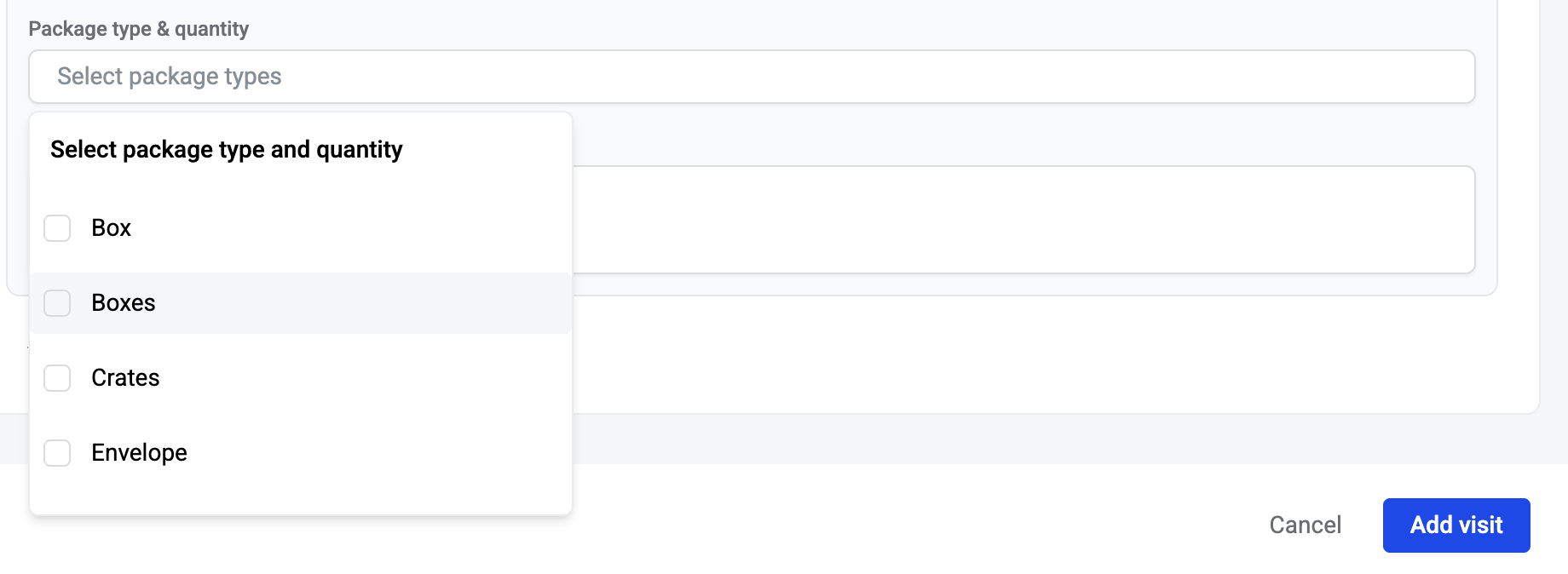
Task: Toggle the Envelope checkbox
Action: [57, 453]
